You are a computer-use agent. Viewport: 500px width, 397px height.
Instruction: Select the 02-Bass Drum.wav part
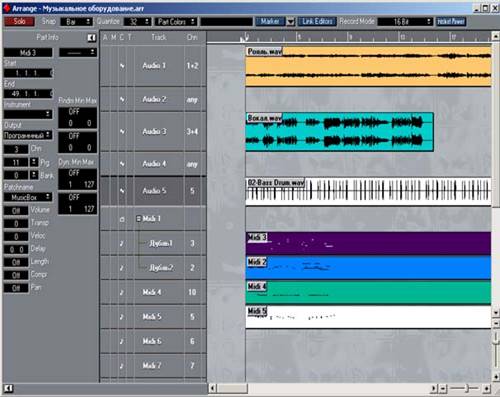click(368, 191)
